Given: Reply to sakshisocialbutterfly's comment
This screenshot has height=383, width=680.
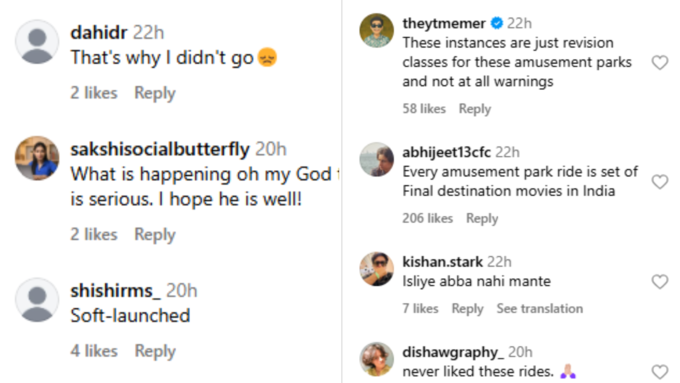Looking at the screenshot, I should coord(155,235).
